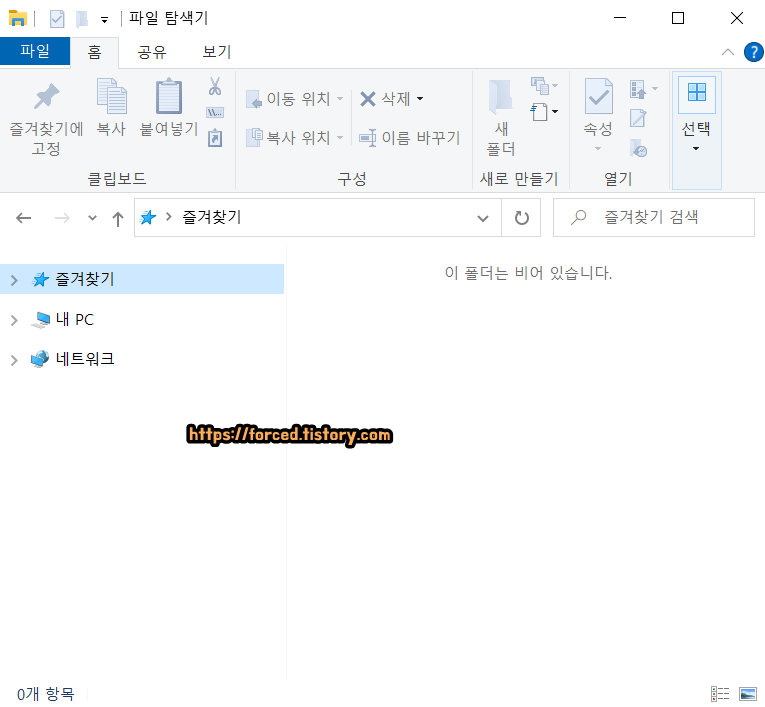Image resolution: width=765 pixels, height=707 pixels.
Task: Expand the 내 PC tree node
Action: pos(14,320)
